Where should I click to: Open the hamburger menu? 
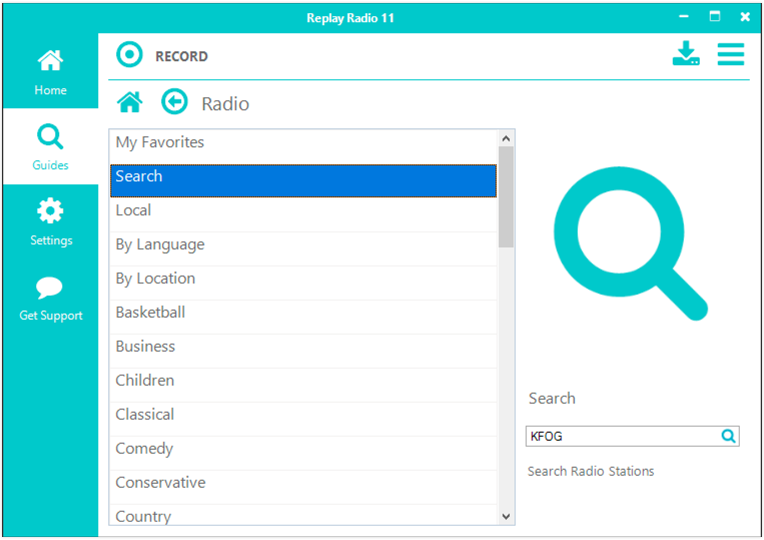coord(730,54)
